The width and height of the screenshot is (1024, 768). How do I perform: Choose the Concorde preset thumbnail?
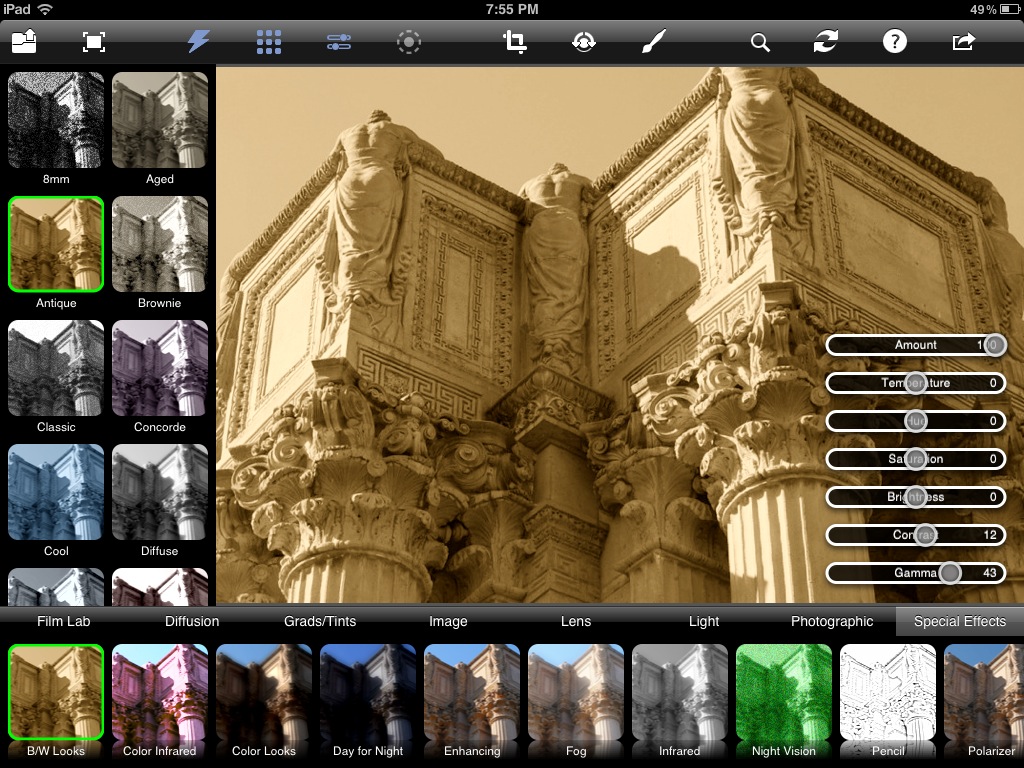[x=160, y=368]
